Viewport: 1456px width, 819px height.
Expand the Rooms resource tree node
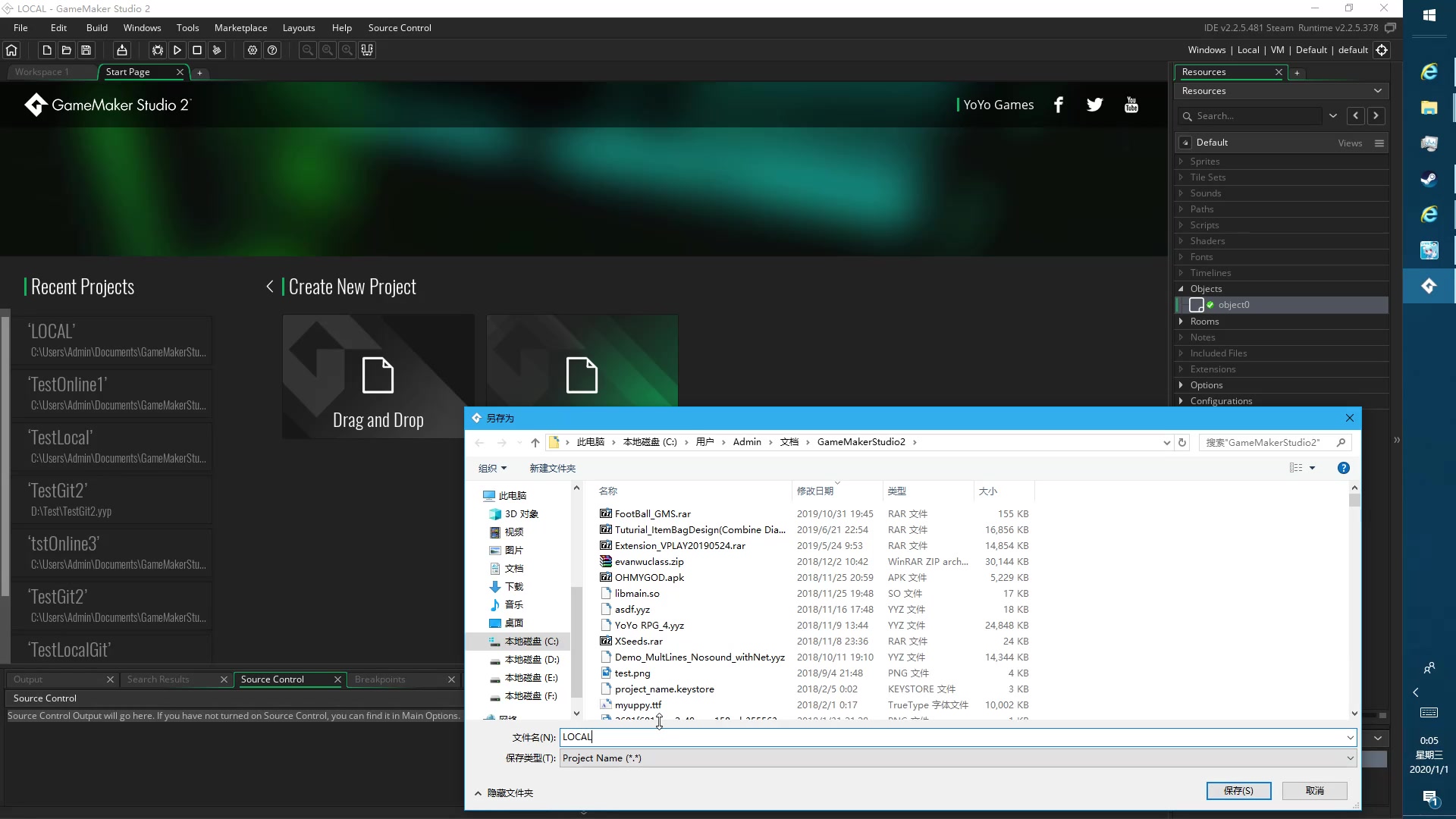(1181, 322)
